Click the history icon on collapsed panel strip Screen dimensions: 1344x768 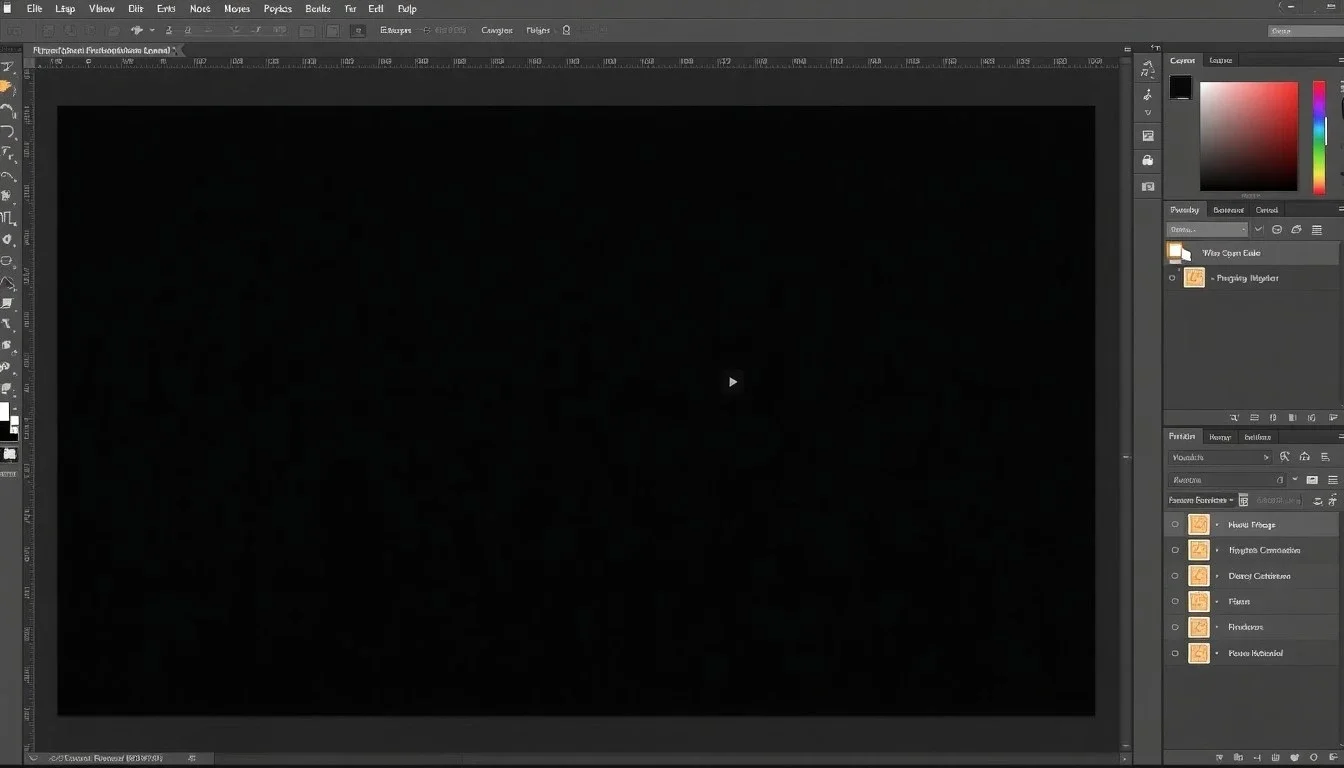[1147, 70]
